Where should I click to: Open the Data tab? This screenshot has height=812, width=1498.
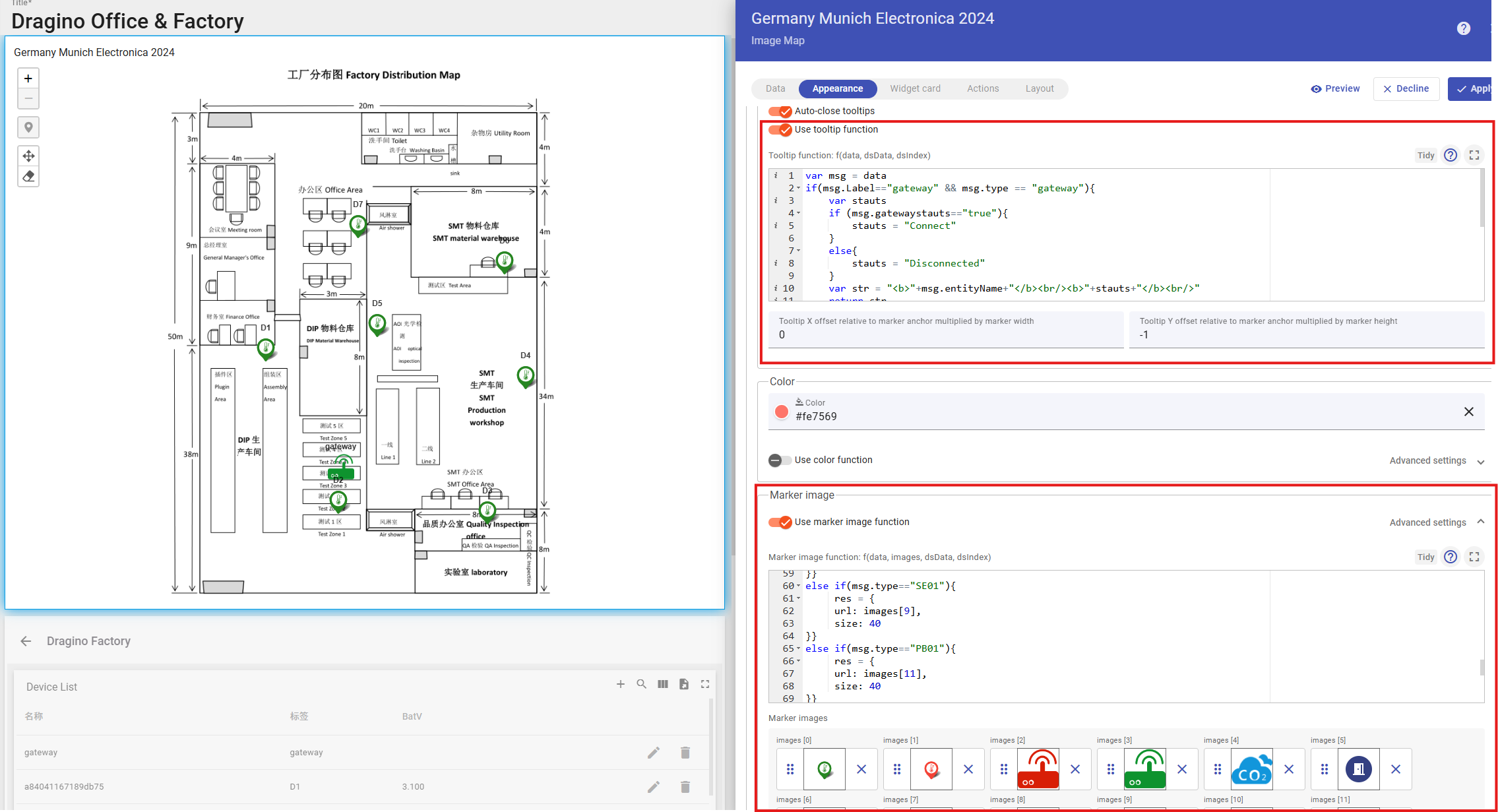pyautogui.click(x=775, y=88)
